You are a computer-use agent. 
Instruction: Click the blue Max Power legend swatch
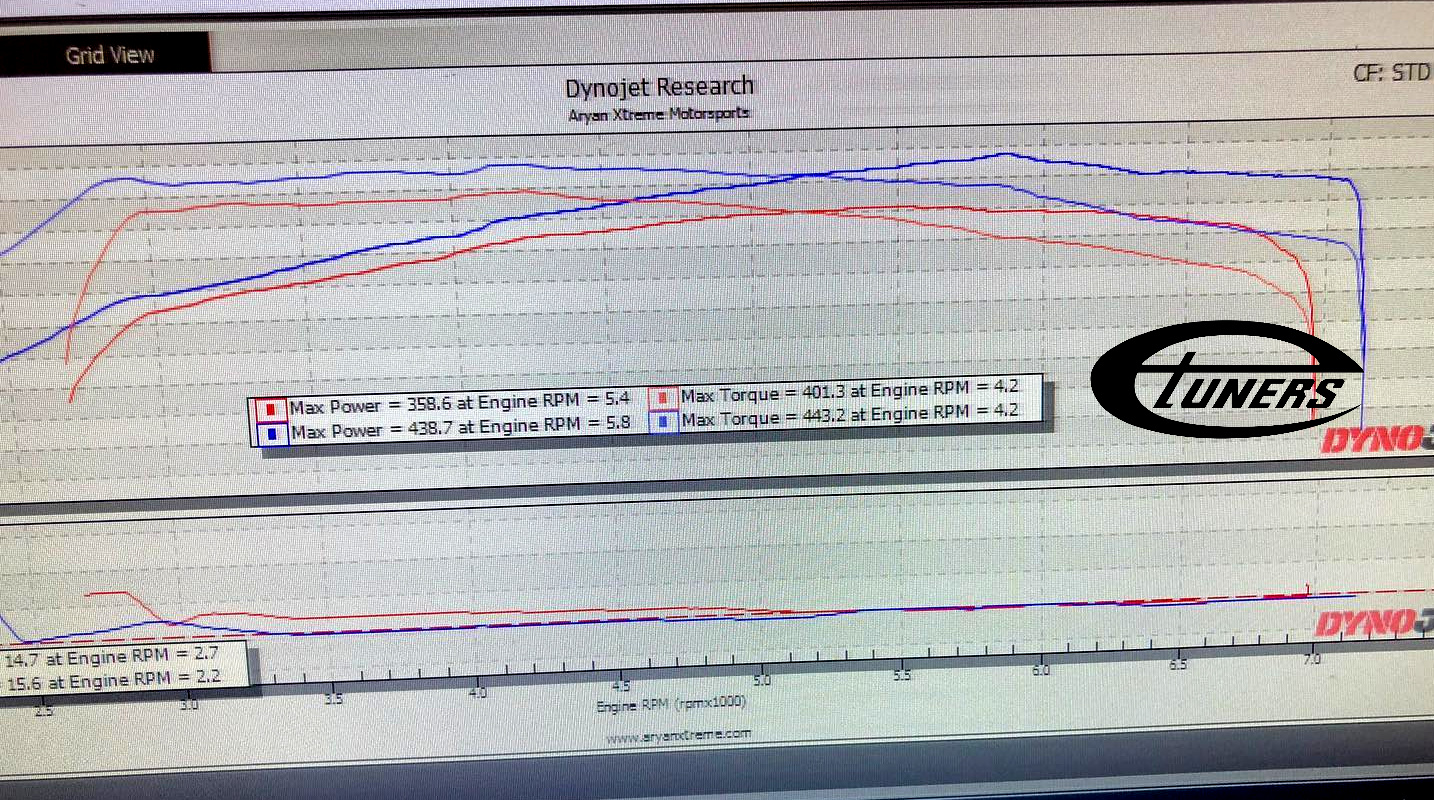[270, 433]
